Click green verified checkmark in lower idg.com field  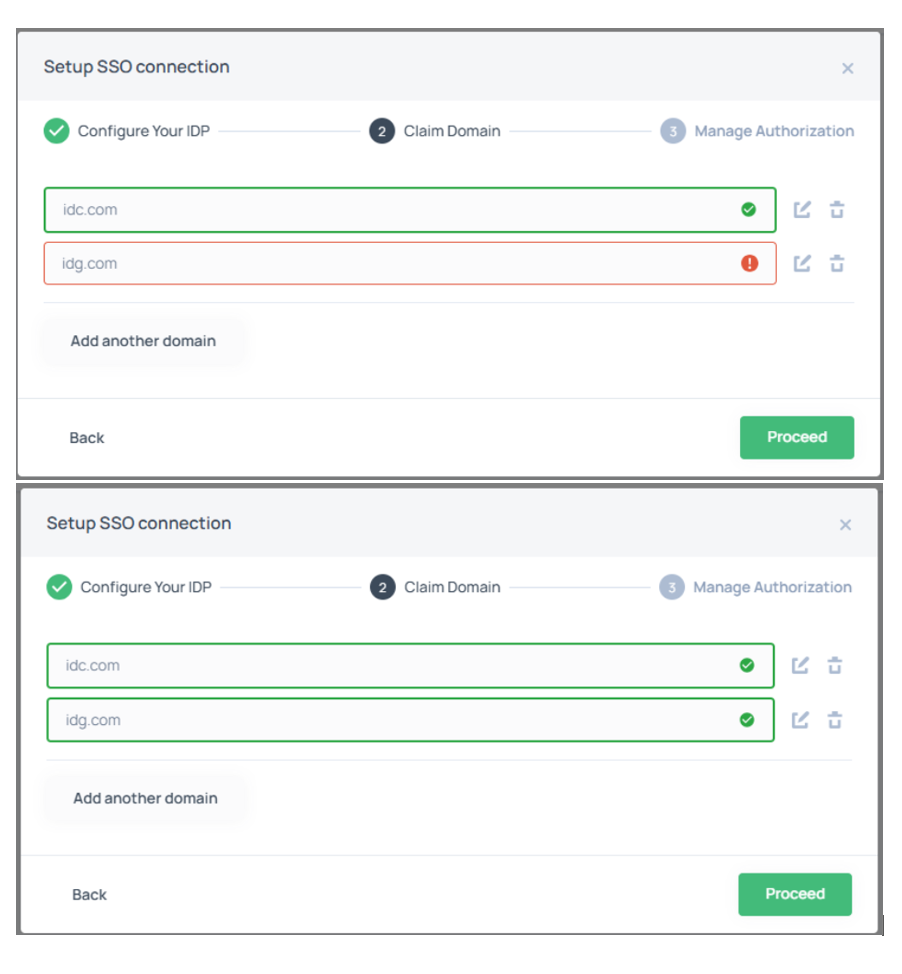(x=747, y=720)
